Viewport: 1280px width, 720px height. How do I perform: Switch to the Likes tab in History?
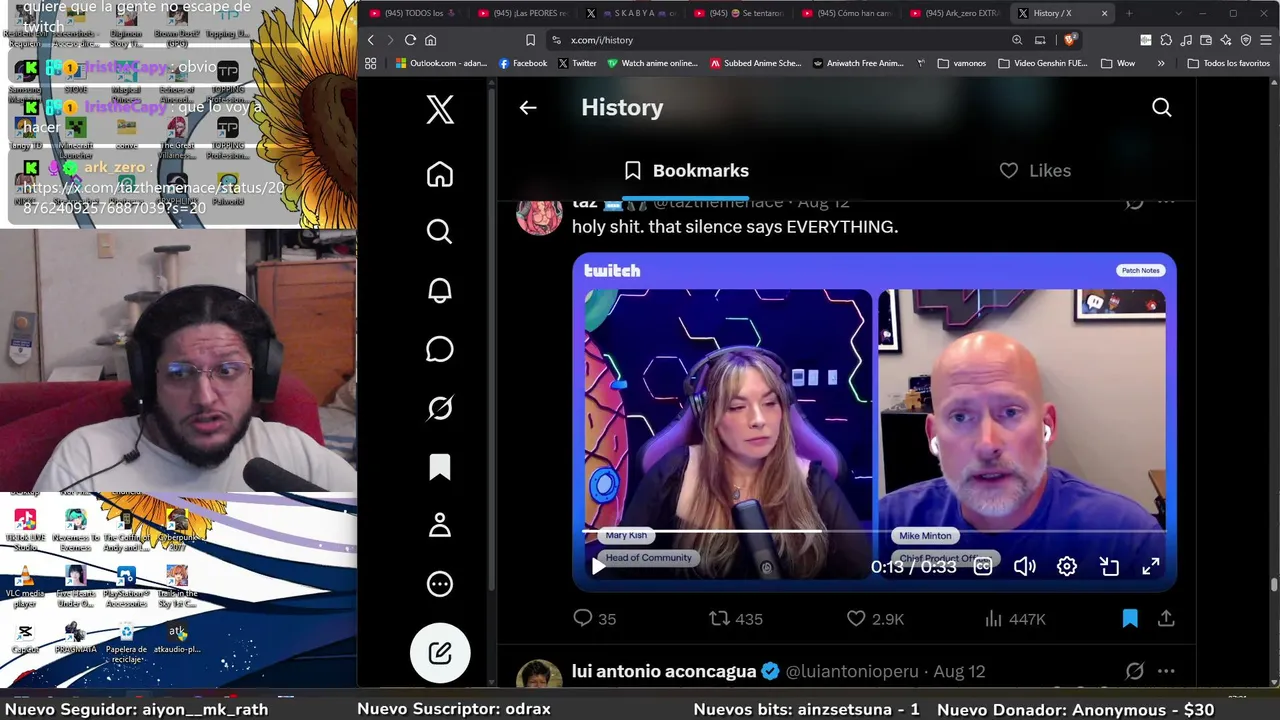(1035, 171)
